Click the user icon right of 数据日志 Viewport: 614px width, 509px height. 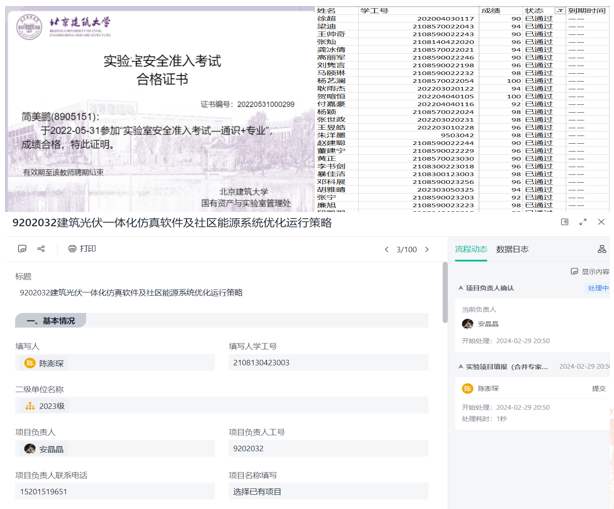click(x=601, y=249)
